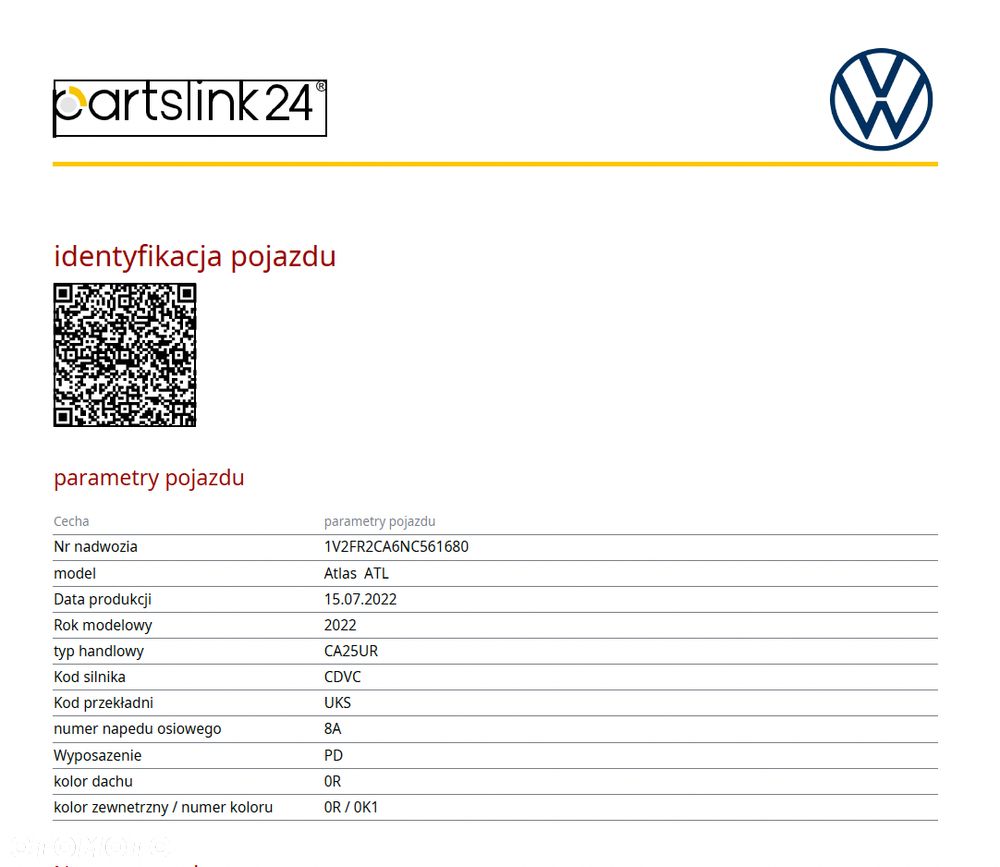Screen dimensions: 1000x867
Task: Select the 'Wyposazenie' label
Action: 98,755
